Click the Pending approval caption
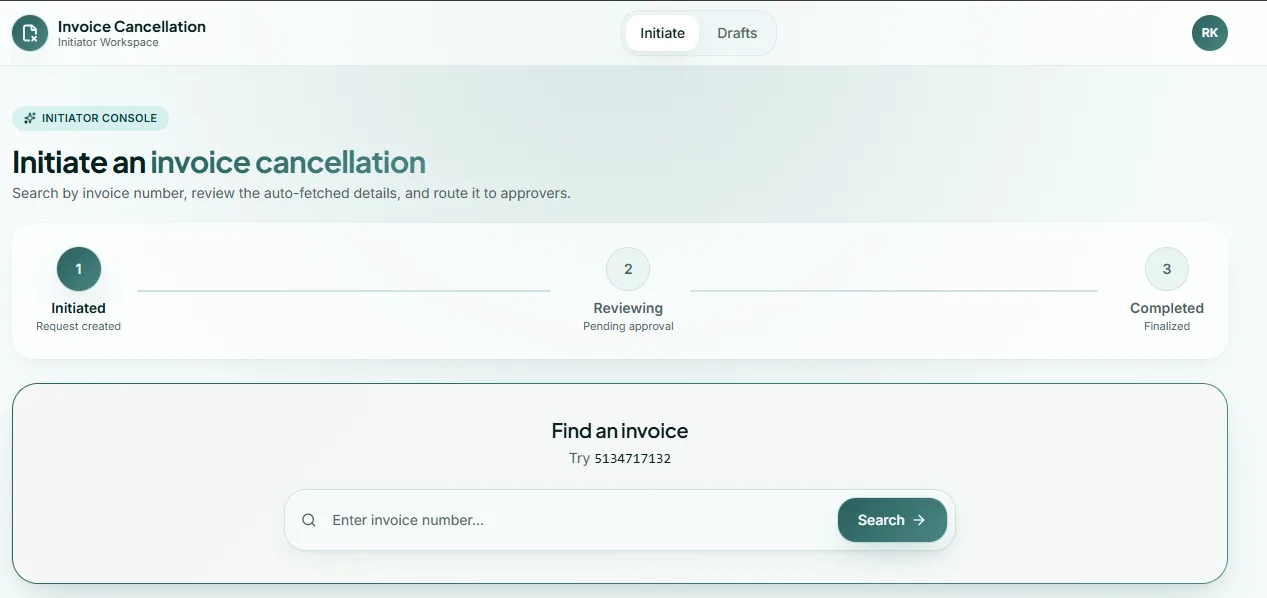1267x598 pixels. (628, 326)
